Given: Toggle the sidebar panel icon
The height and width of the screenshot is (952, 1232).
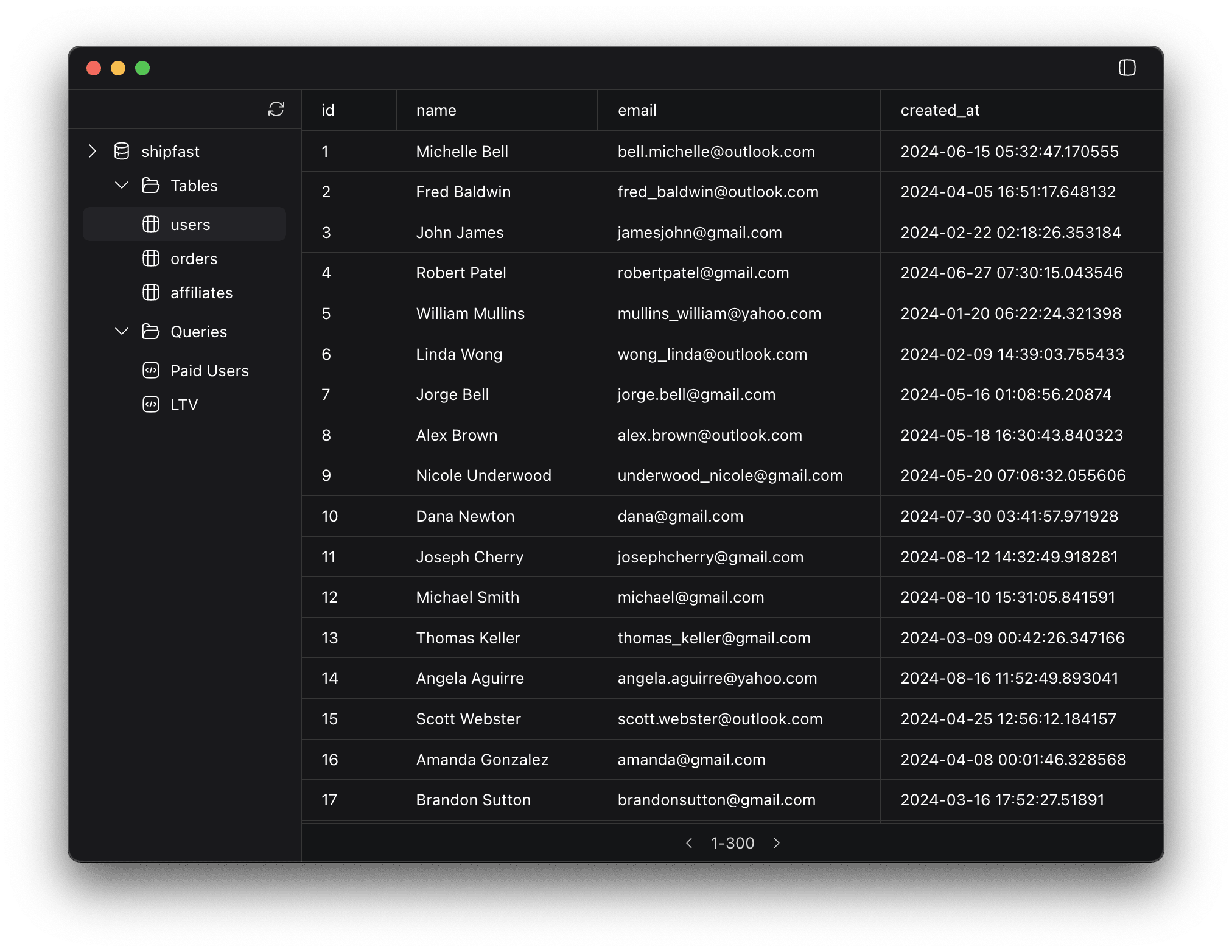Looking at the screenshot, I should point(1127,68).
